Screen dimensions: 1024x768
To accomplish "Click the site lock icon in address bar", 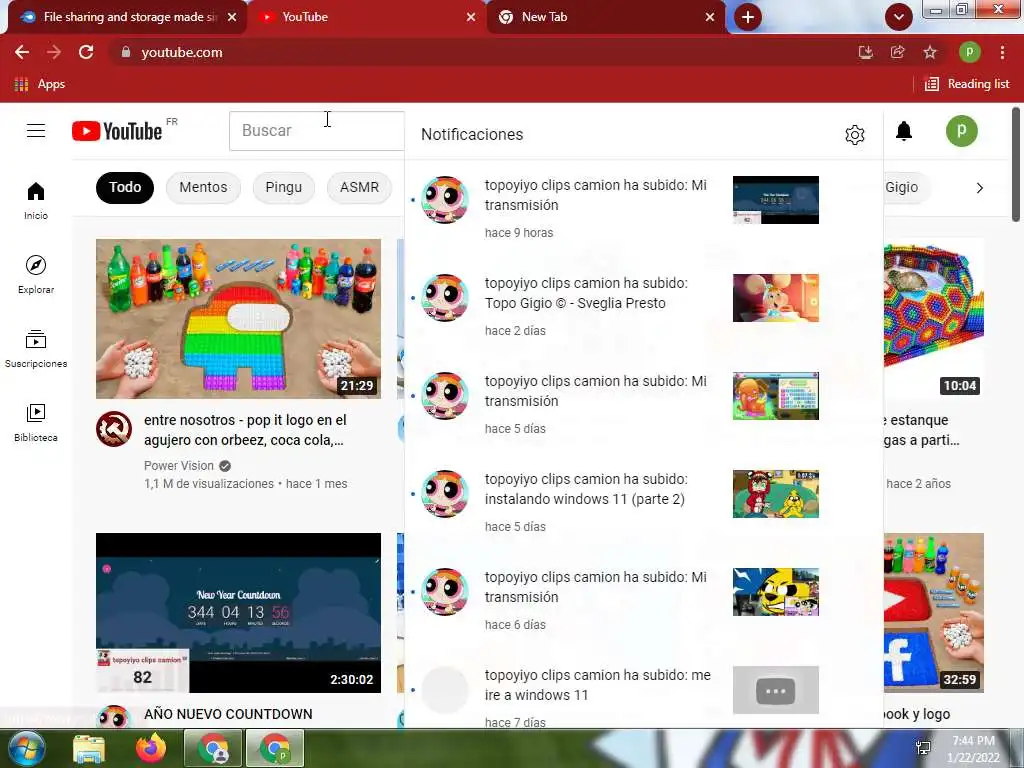I will coord(126,52).
